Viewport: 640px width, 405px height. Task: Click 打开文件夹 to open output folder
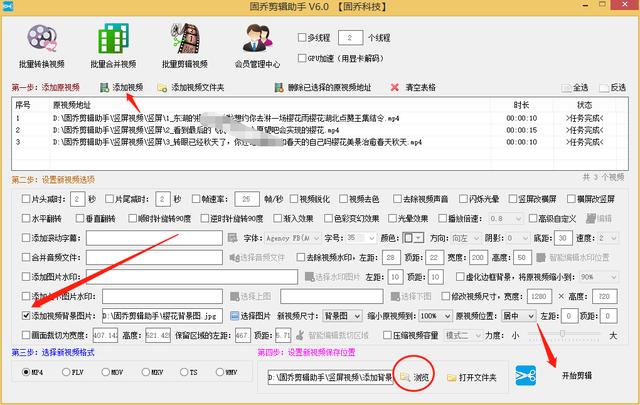[x=471, y=377]
